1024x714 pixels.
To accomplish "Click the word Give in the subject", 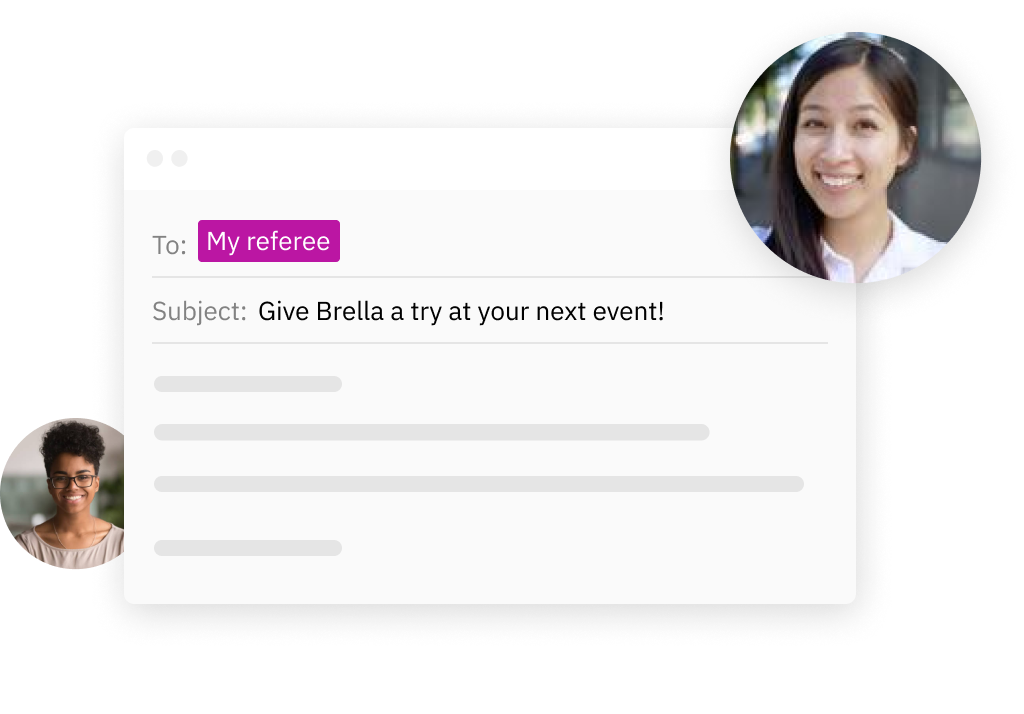I will pos(283,312).
